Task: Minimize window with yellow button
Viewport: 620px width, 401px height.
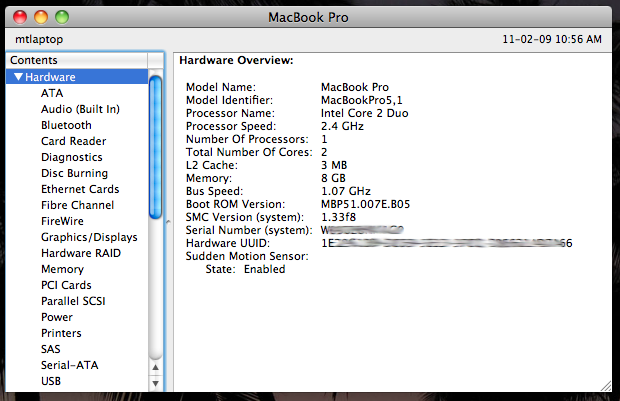Action: tap(41, 17)
